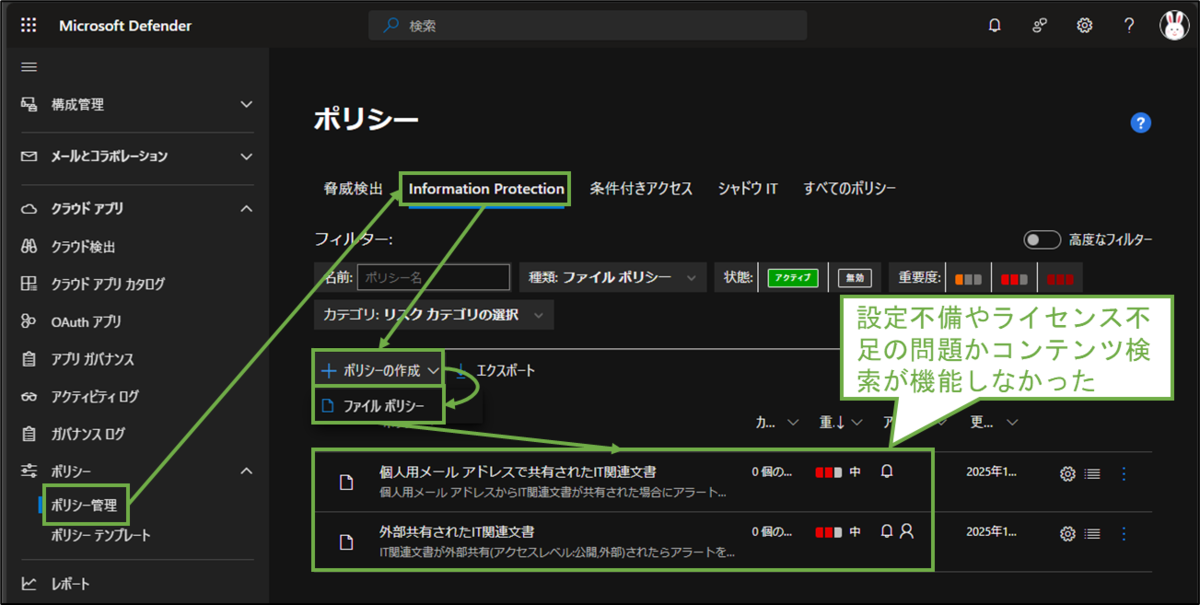Collapse the navigation with hamburger icon
The width and height of the screenshot is (1200, 605).
29,67
